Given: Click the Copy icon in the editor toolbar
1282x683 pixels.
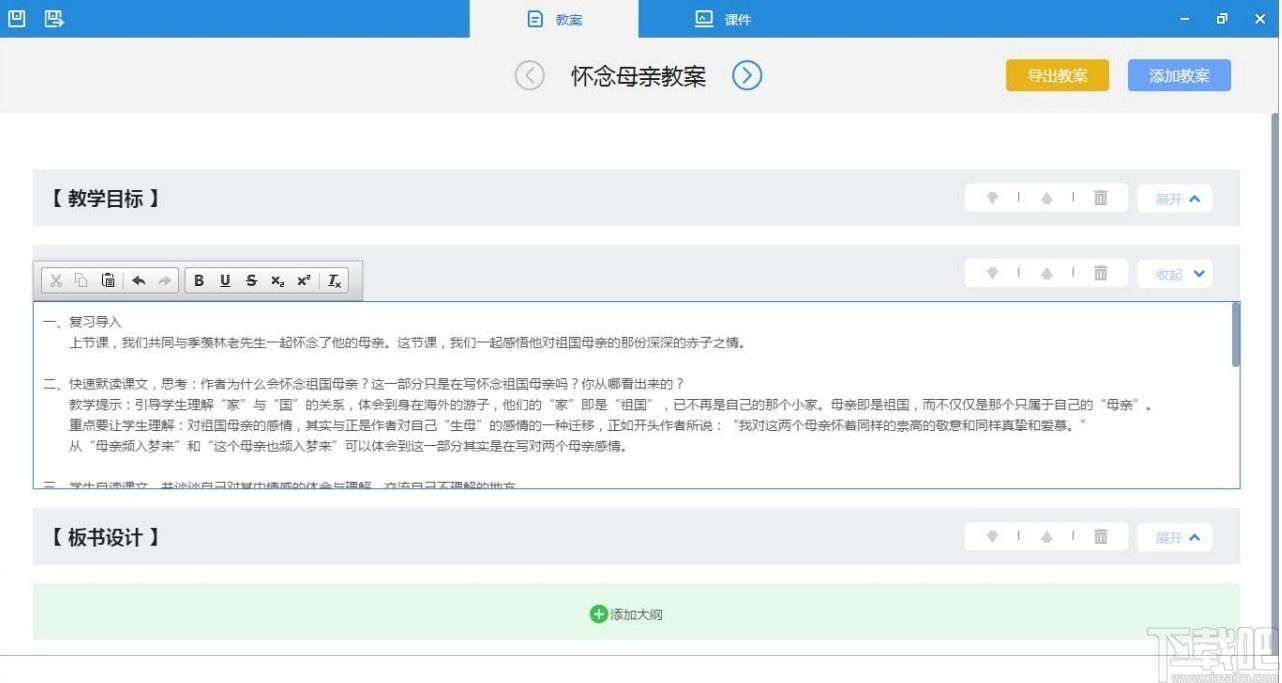Looking at the screenshot, I should click(x=82, y=281).
